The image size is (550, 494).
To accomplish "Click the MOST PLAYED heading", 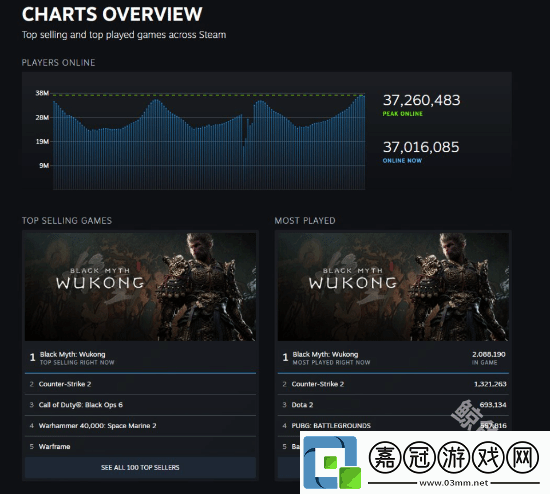I will click(x=305, y=221).
